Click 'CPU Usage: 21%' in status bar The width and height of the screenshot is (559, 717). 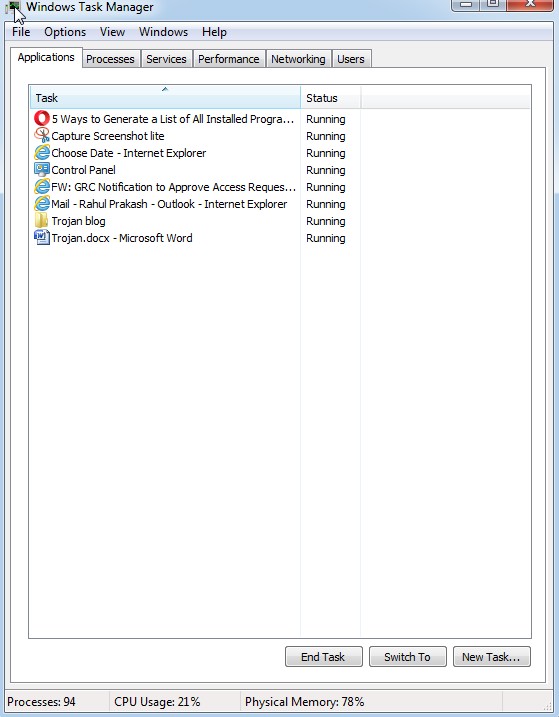click(157, 701)
